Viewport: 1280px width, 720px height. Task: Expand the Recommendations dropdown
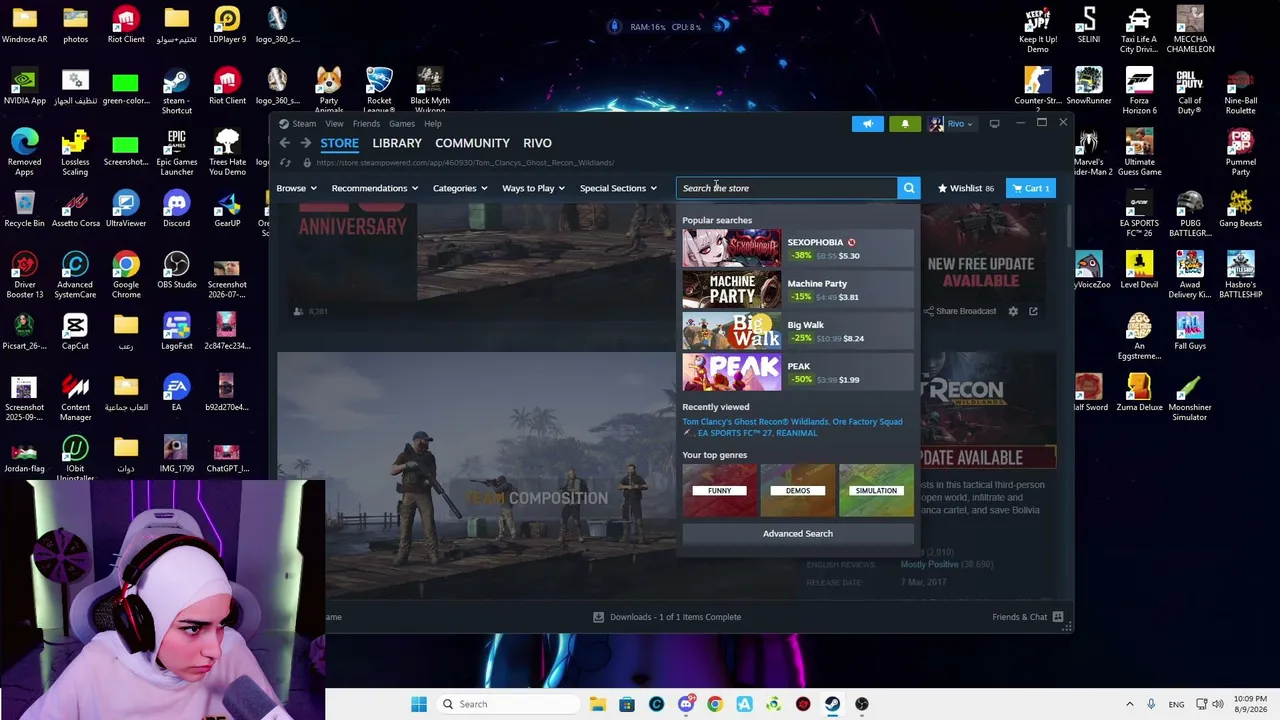(x=375, y=188)
